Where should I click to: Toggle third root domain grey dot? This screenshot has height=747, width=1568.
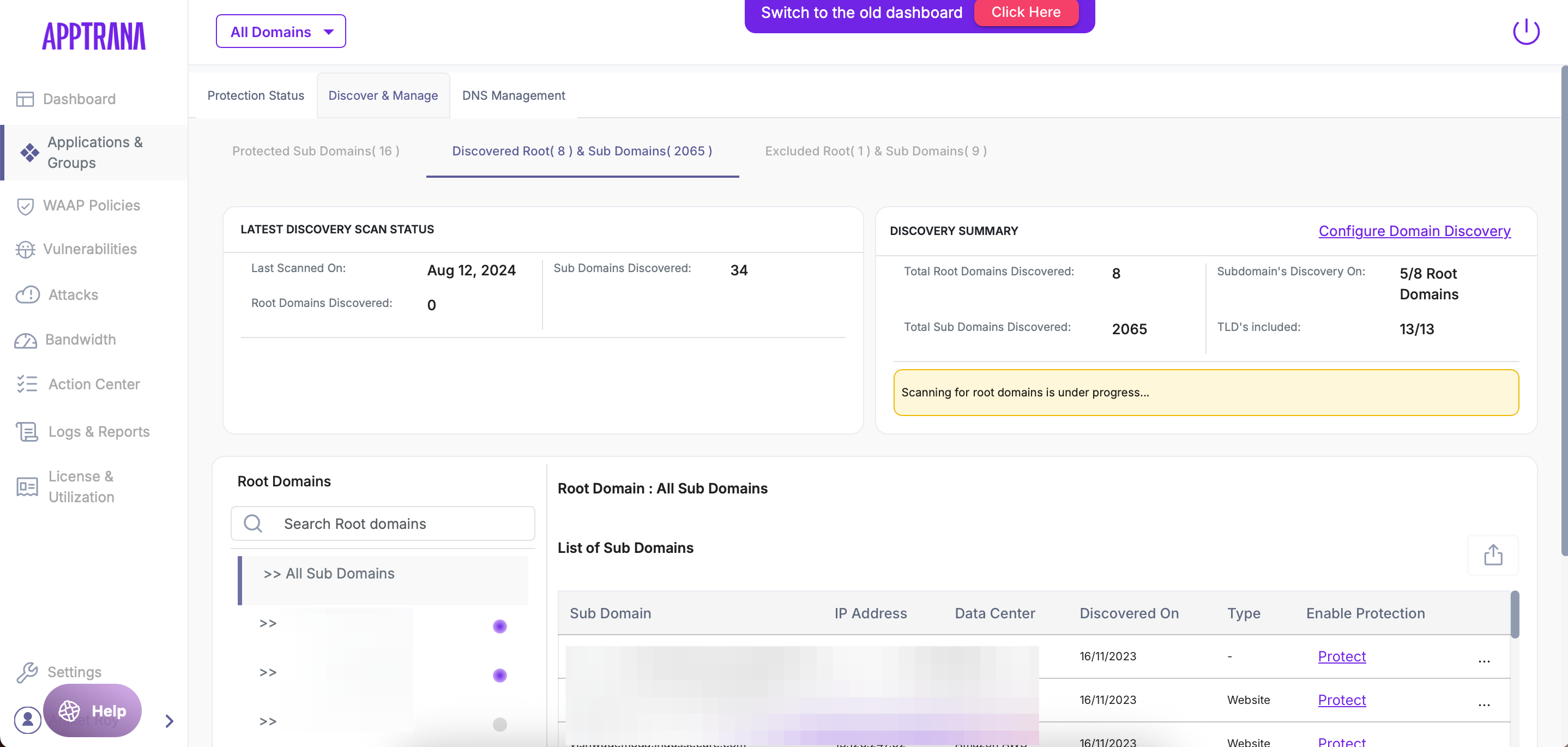500,724
